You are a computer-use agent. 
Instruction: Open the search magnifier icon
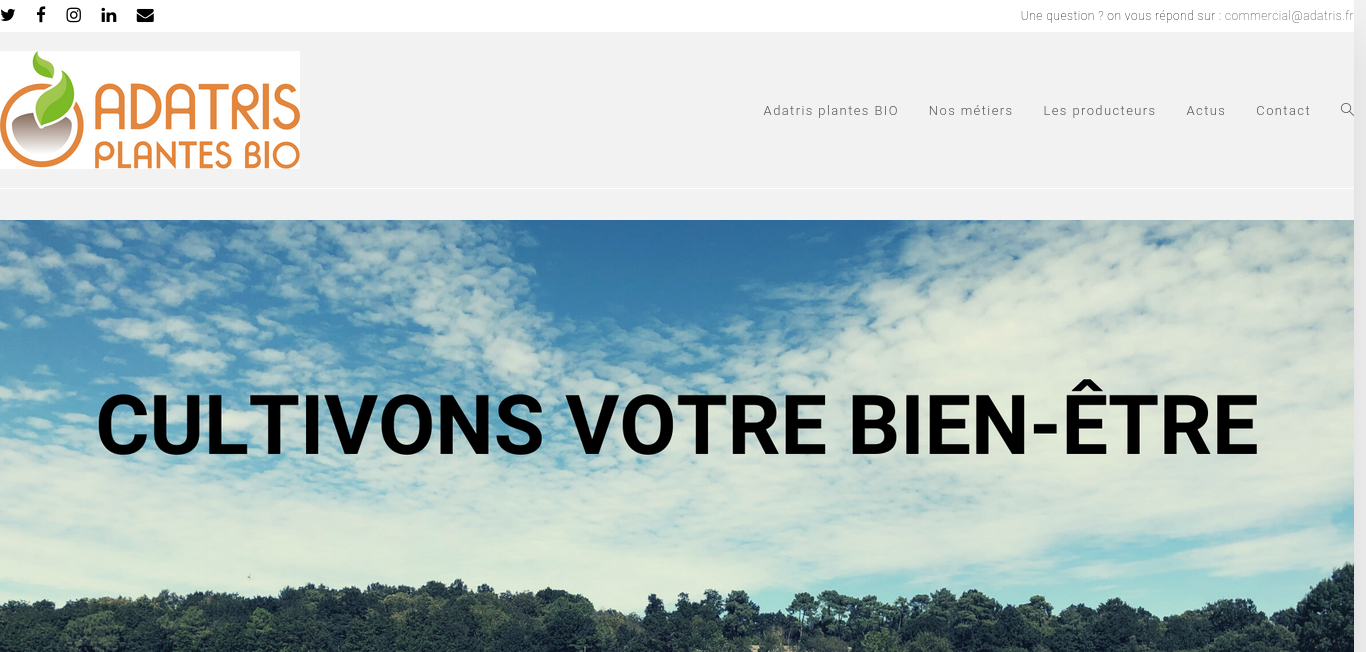1347,110
